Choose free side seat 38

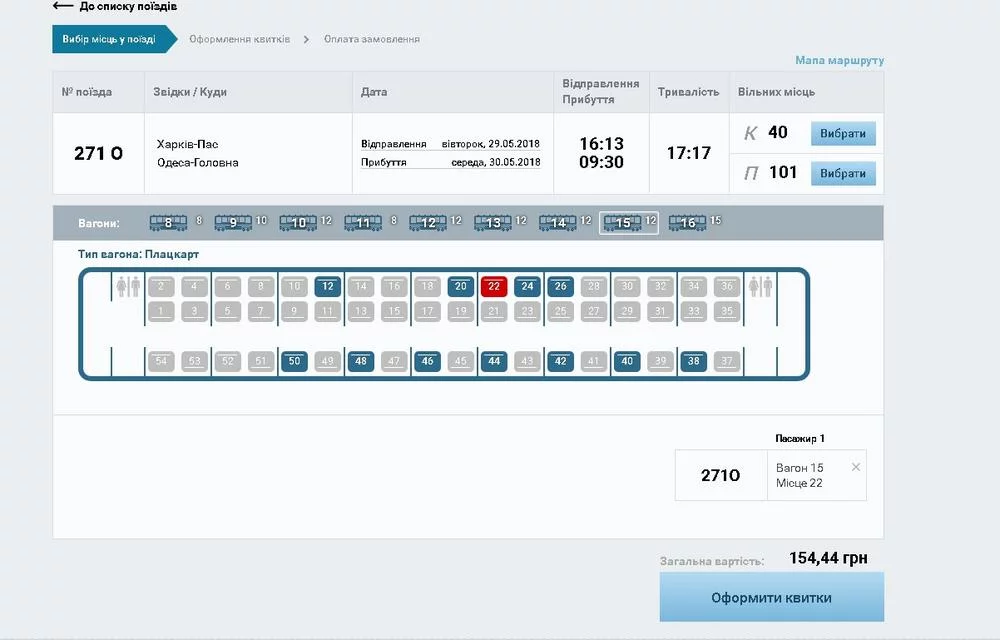coord(694,361)
